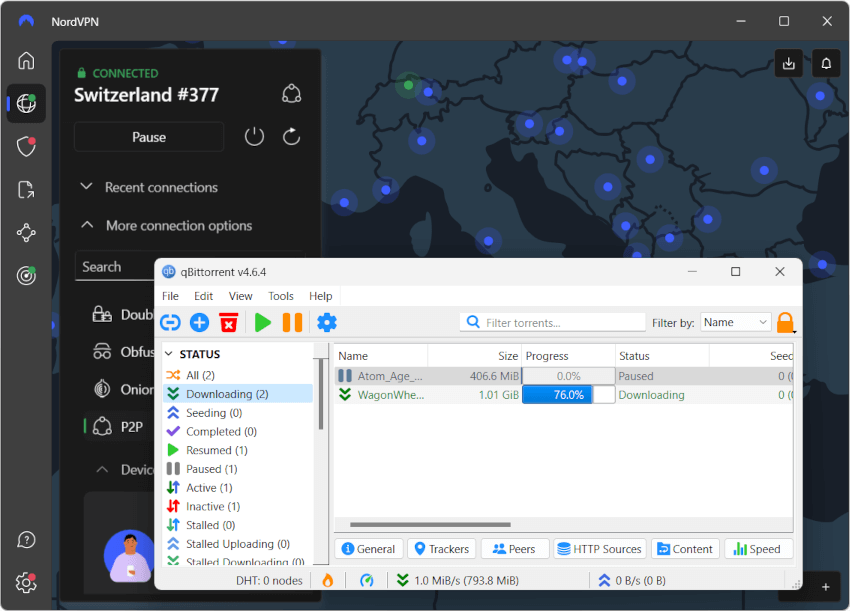Collapse the Devices section chevron
The image size is (850, 611).
coord(102,469)
